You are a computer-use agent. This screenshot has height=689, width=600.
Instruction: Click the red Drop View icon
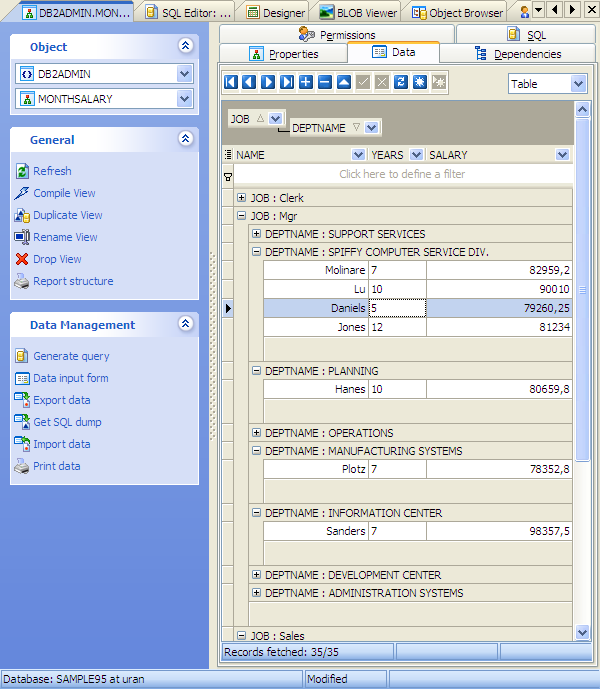point(22,259)
